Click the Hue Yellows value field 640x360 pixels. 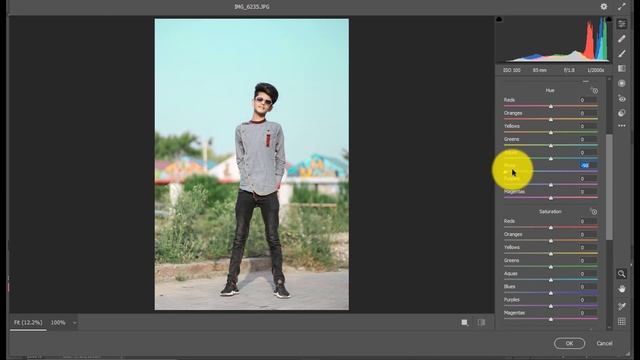[588, 126]
